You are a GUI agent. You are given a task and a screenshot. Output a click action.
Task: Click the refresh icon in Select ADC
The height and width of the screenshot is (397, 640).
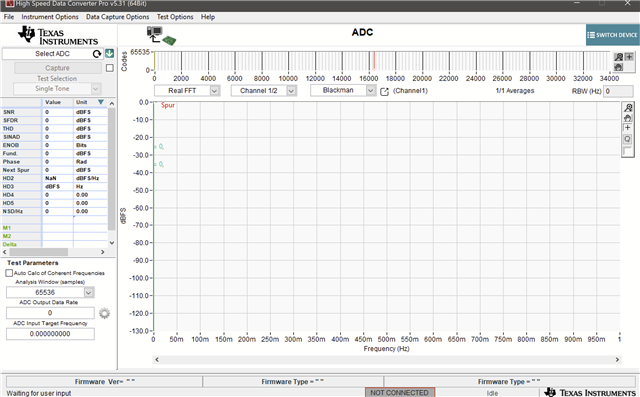(97, 54)
